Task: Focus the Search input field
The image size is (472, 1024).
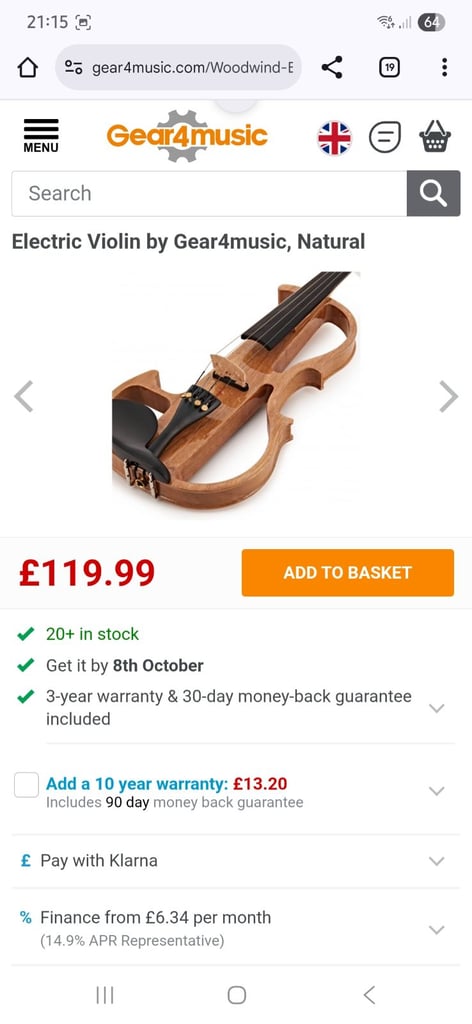Action: point(209,193)
